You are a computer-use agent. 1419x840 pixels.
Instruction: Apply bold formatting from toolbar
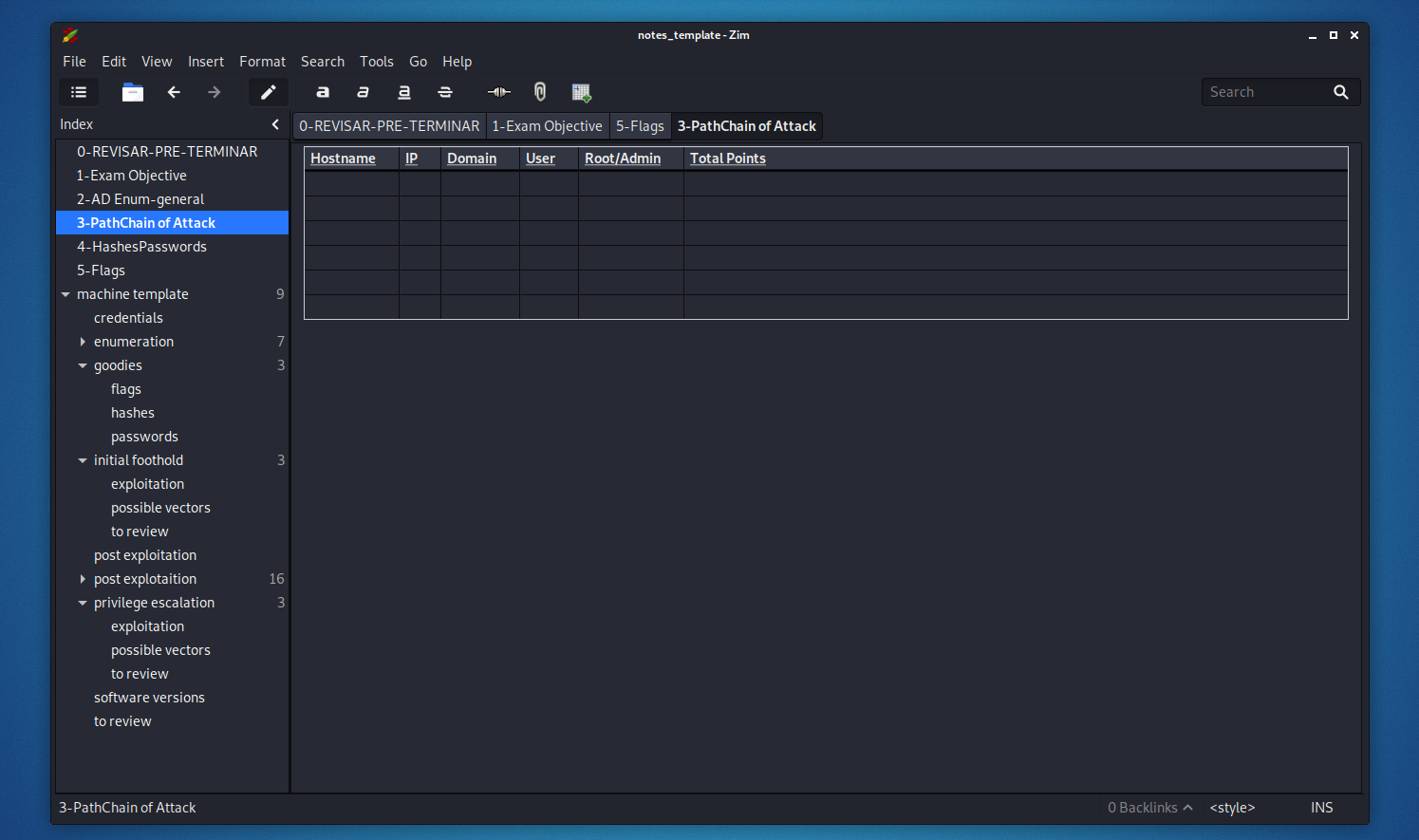coord(323,92)
